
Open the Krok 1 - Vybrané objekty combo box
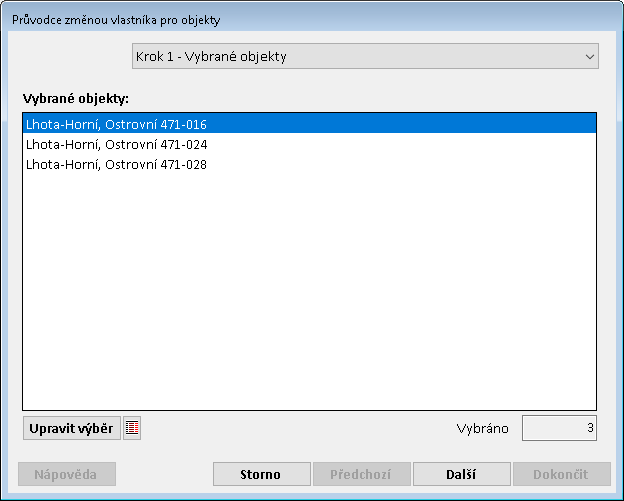point(365,57)
